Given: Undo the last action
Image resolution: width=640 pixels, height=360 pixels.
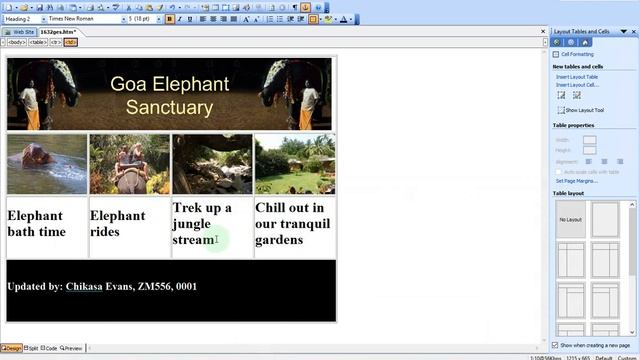Looking at the screenshot, I should [x=172, y=7].
